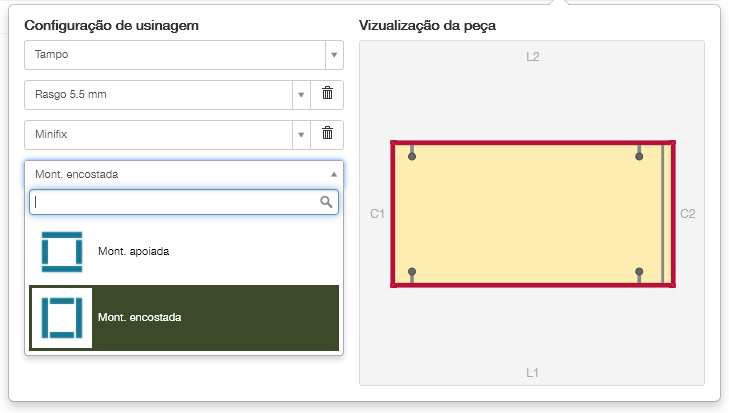The width and height of the screenshot is (729, 413).
Task: Select the Mont. apoiada option
Action: point(134,252)
